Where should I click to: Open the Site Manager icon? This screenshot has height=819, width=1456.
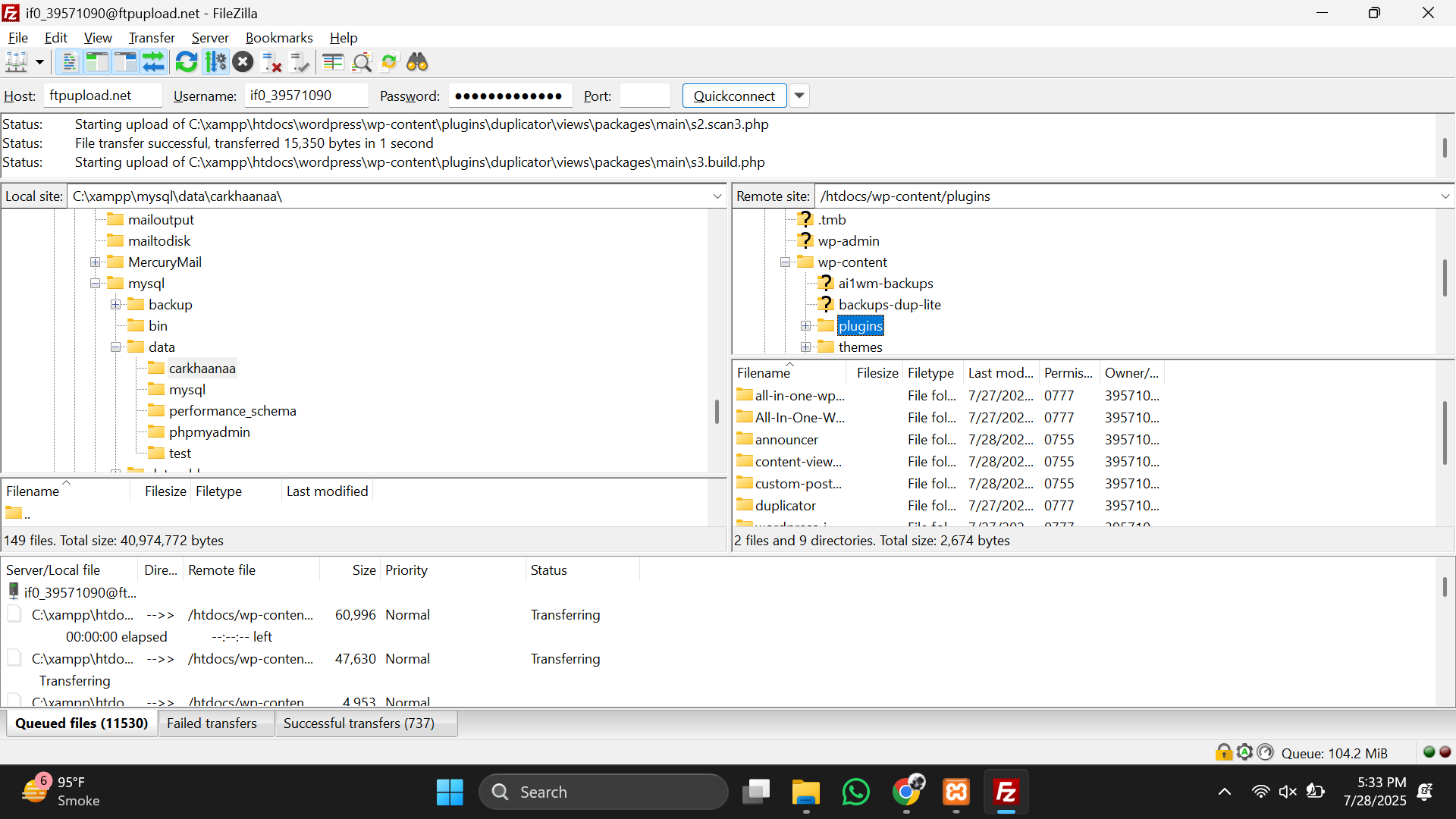pos(17,62)
